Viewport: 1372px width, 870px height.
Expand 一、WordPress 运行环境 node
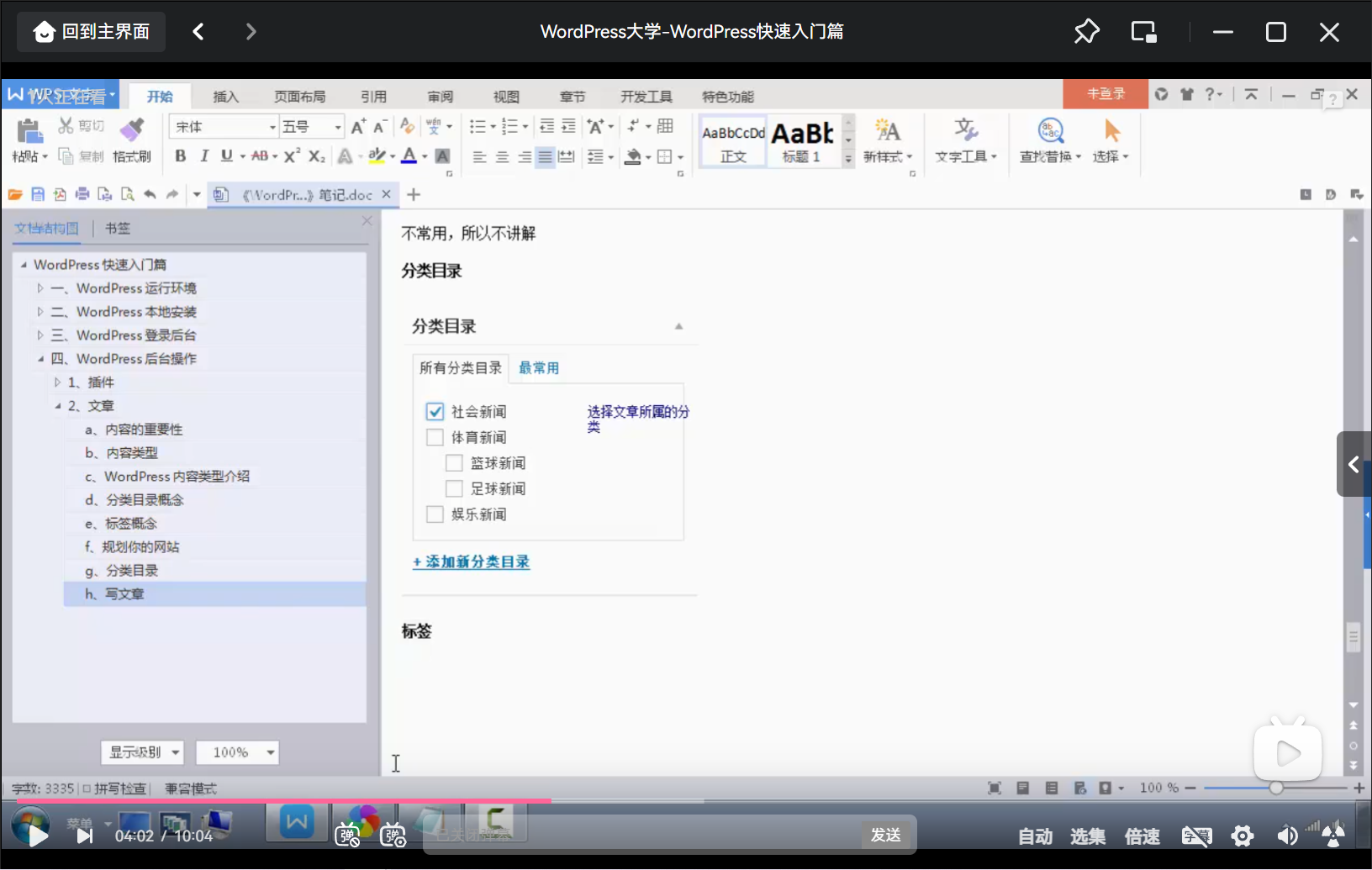(x=40, y=287)
